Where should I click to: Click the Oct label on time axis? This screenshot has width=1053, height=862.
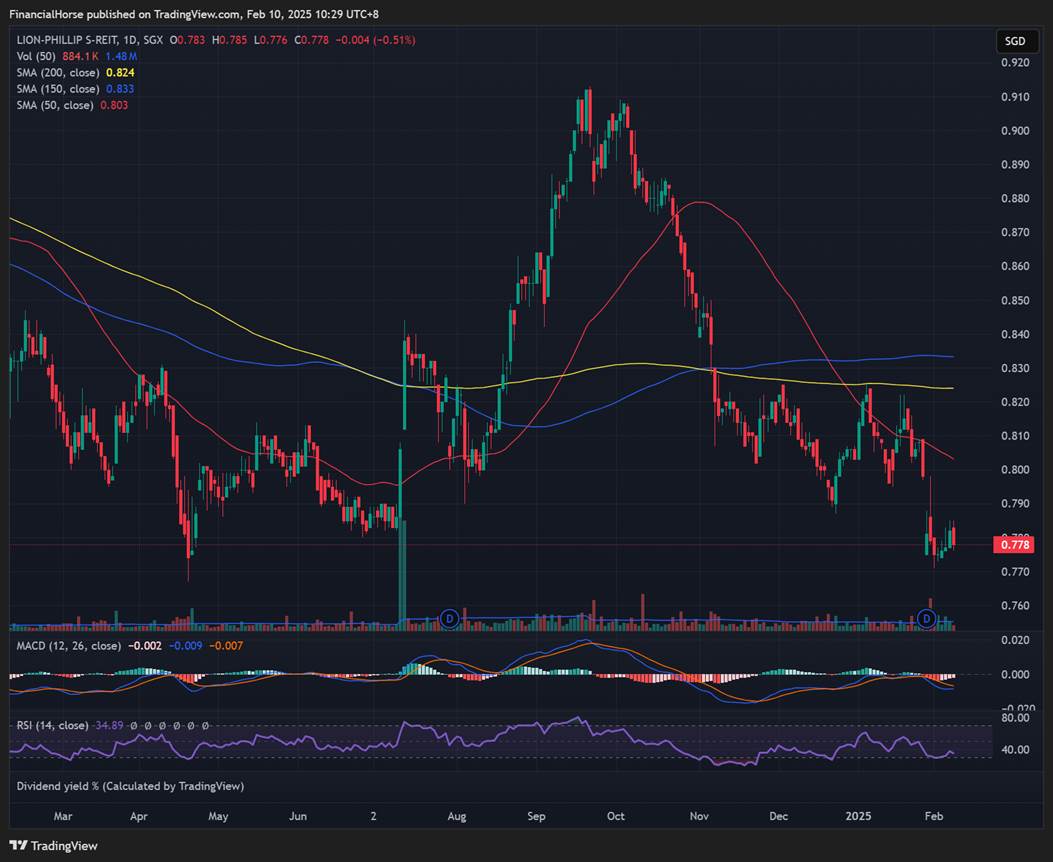click(x=615, y=816)
